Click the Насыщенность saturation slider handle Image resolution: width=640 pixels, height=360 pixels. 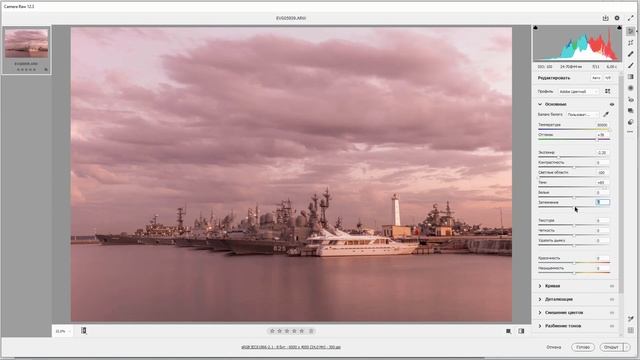(574, 273)
